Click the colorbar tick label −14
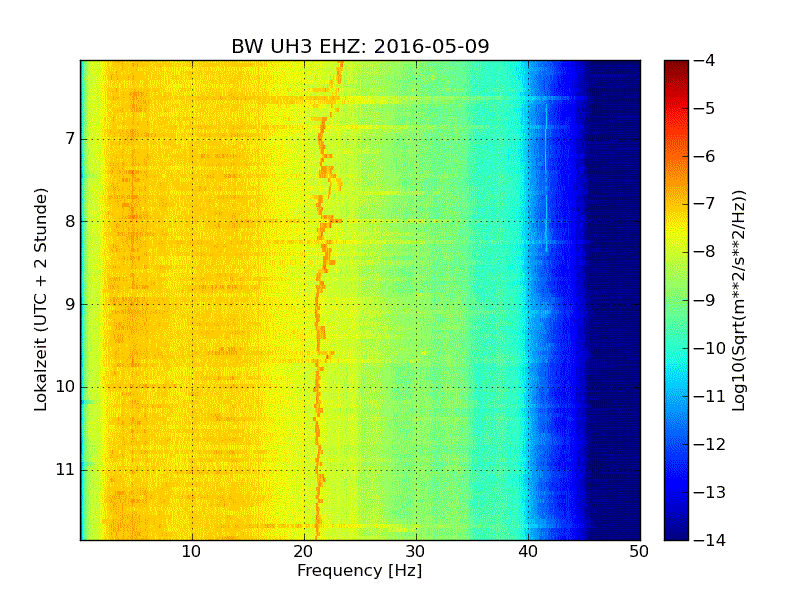800x600 pixels. 709,540
